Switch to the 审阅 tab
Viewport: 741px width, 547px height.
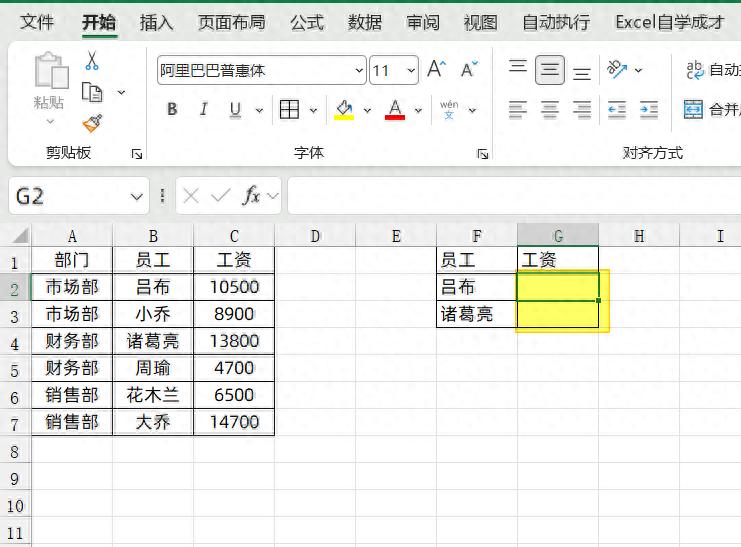[422, 22]
